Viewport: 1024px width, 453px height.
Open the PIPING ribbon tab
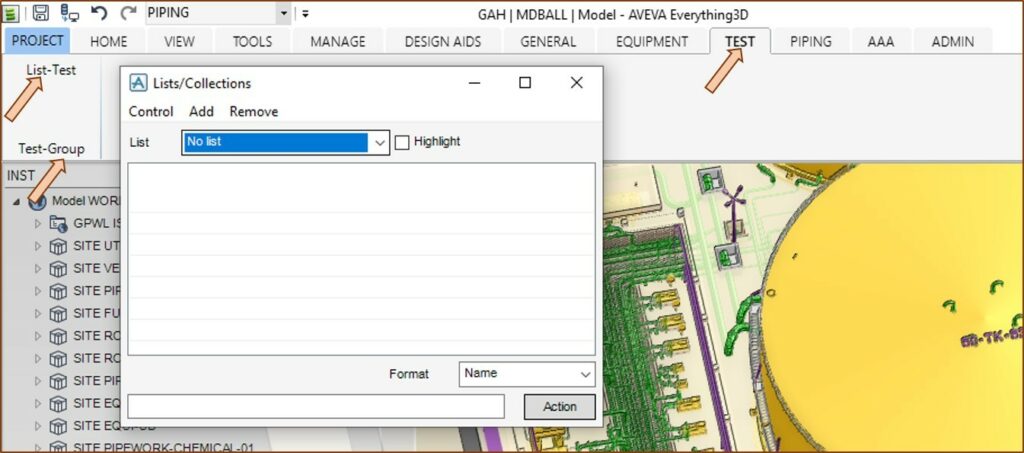pyautogui.click(x=810, y=42)
